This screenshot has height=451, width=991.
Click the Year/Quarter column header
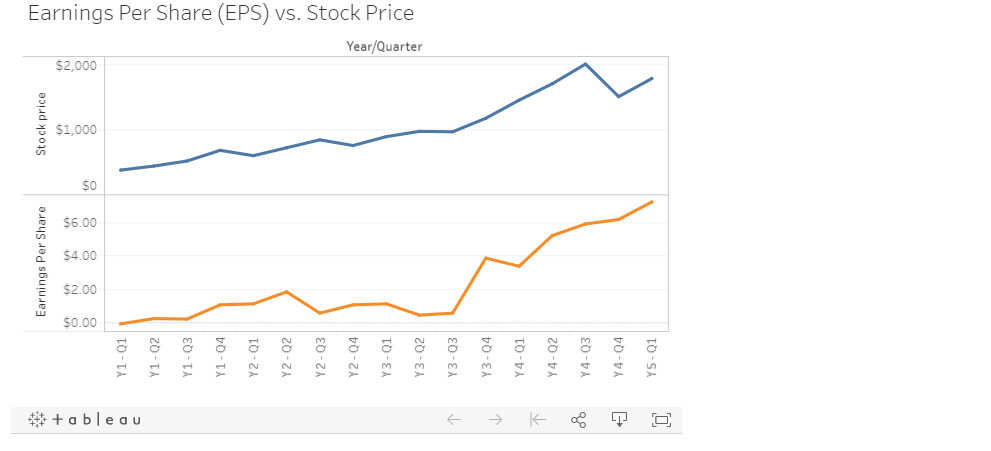pyautogui.click(x=384, y=47)
